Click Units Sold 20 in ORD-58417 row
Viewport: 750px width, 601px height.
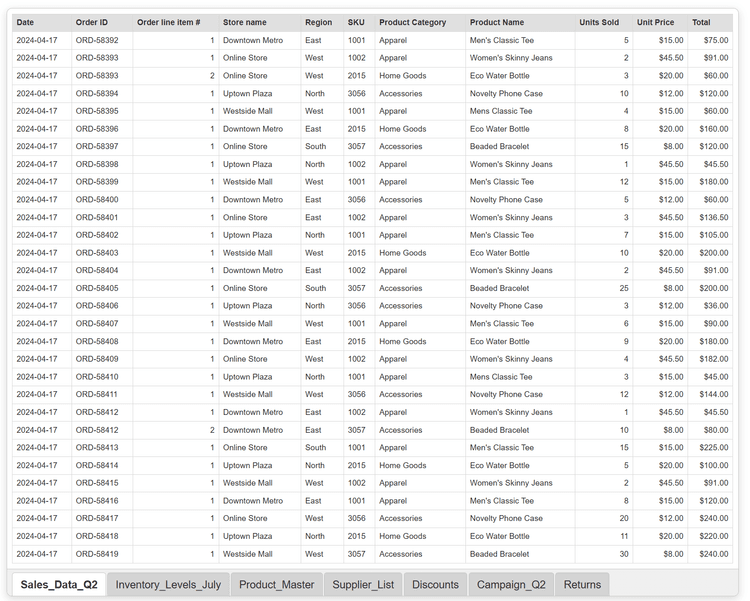coord(604,518)
